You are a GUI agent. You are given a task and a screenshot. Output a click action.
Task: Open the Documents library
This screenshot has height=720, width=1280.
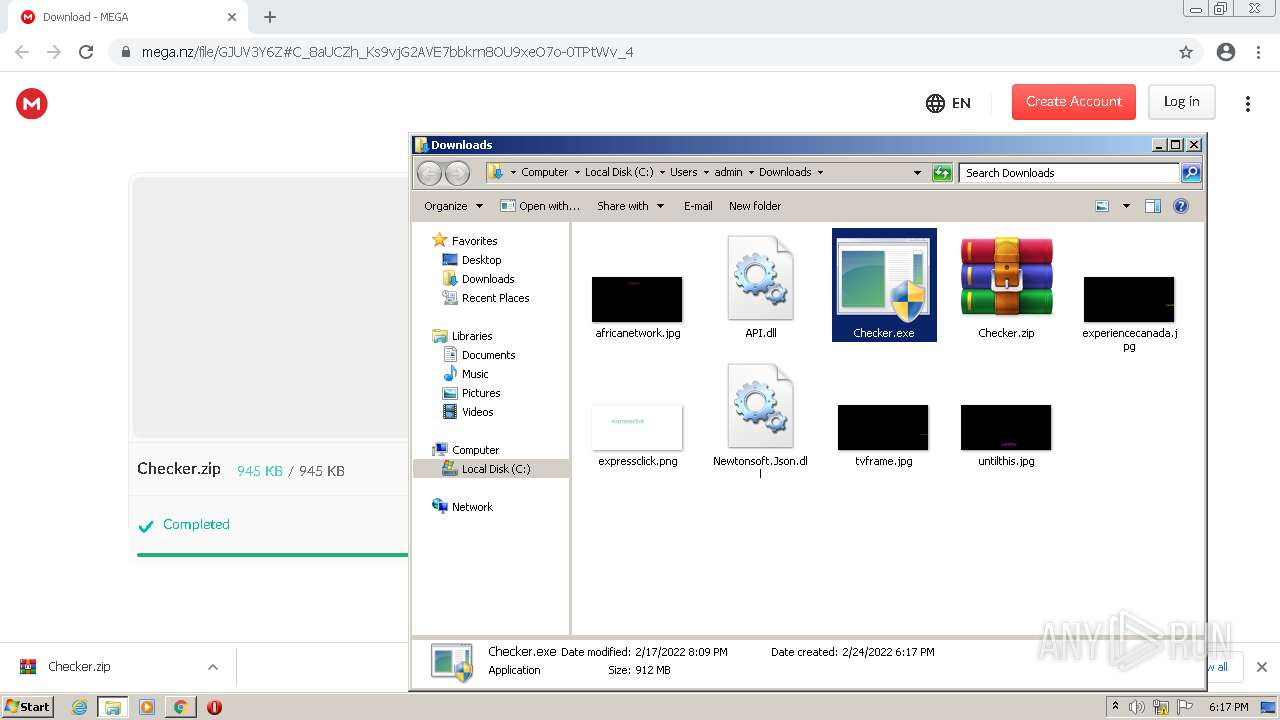[488, 355]
